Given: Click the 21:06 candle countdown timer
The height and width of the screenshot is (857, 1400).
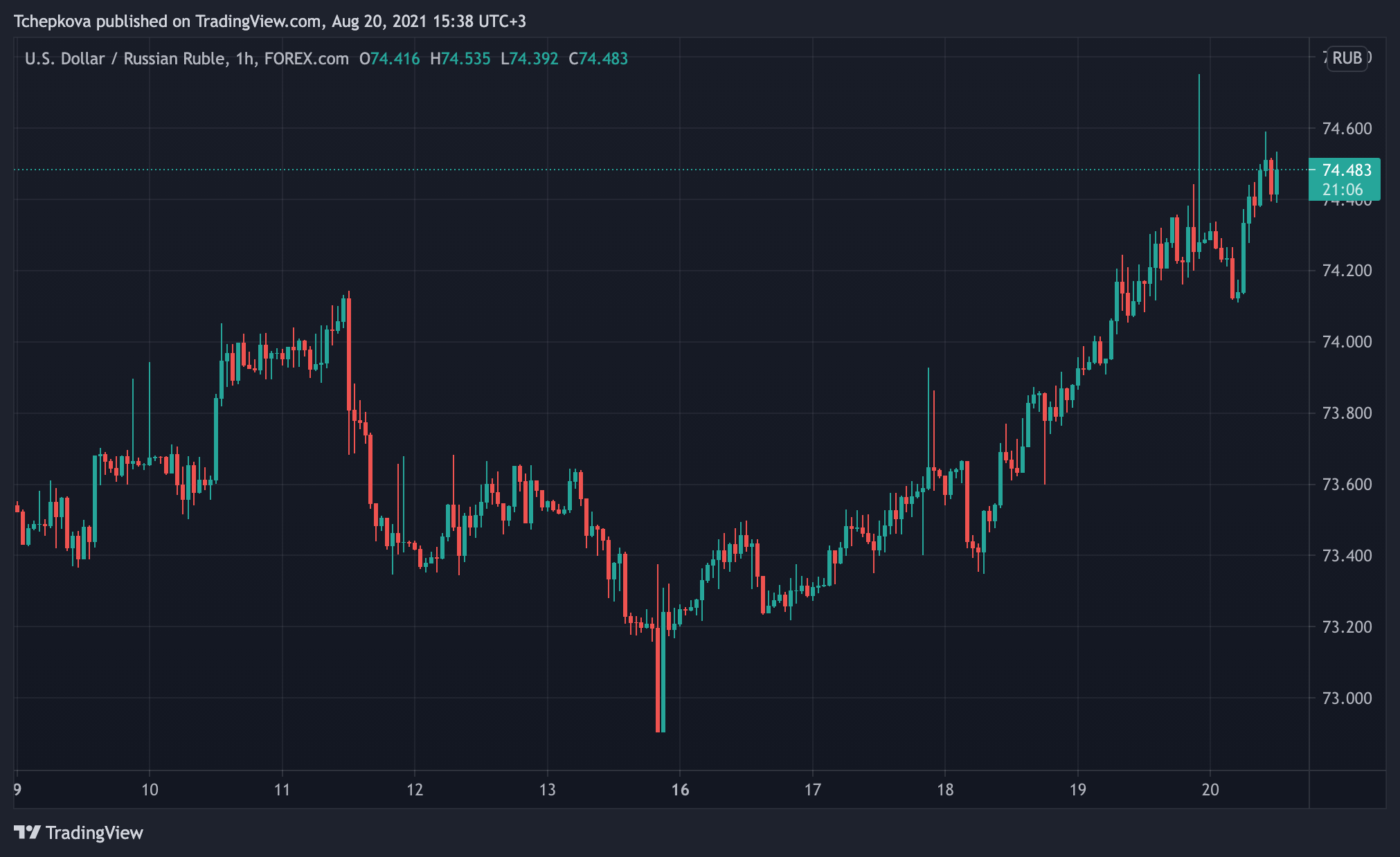Looking at the screenshot, I should pyautogui.click(x=1342, y=190).
